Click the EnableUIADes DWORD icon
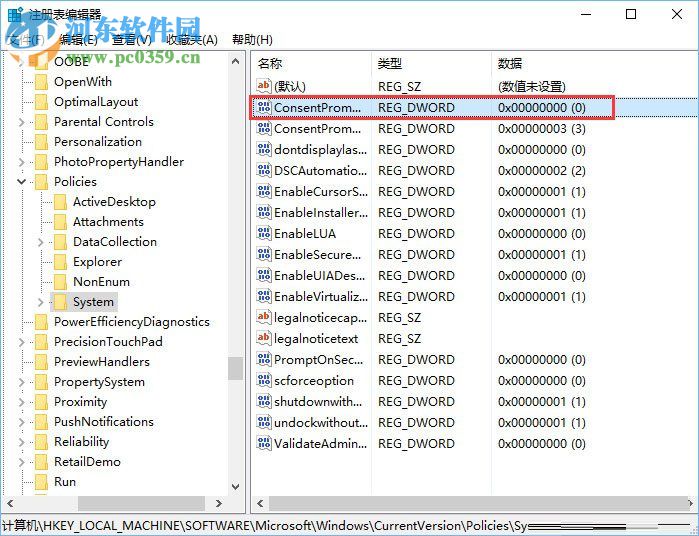The image size is (699, 536). click(x=263, y=275)
